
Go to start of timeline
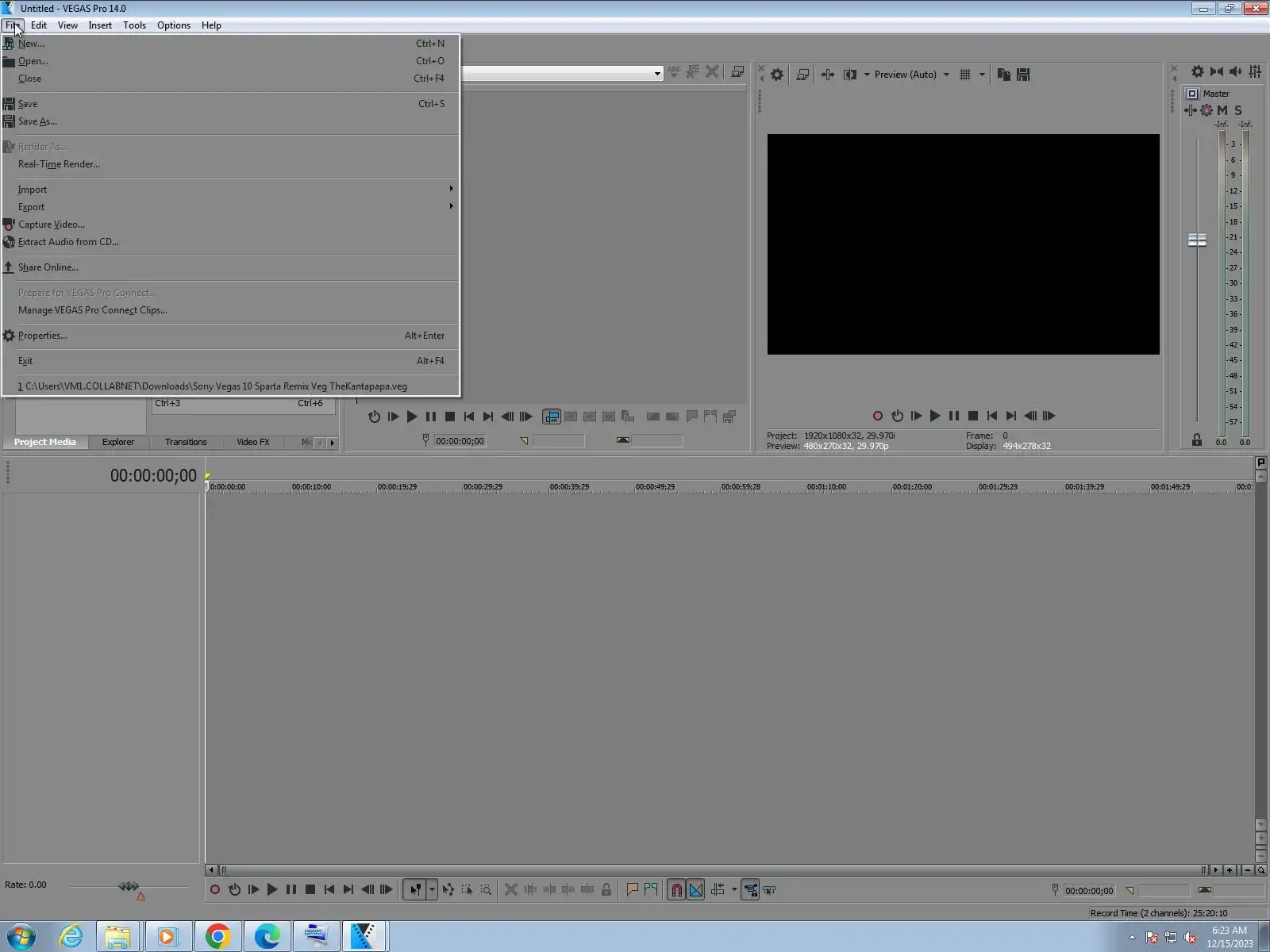point(329,890)
